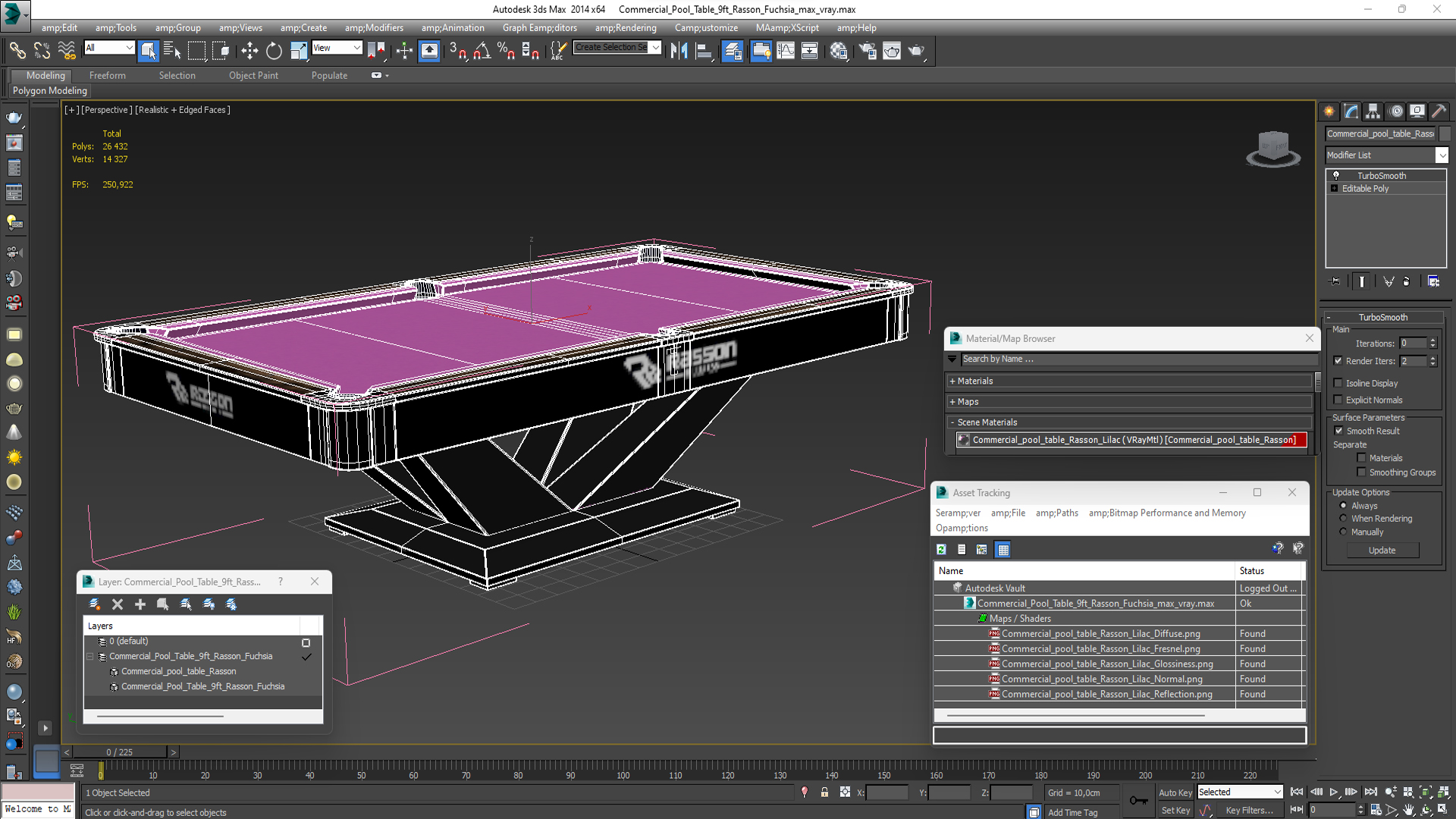Open the Rendering menu
The image size is (1456, 819).
click(x=626, y=28)
